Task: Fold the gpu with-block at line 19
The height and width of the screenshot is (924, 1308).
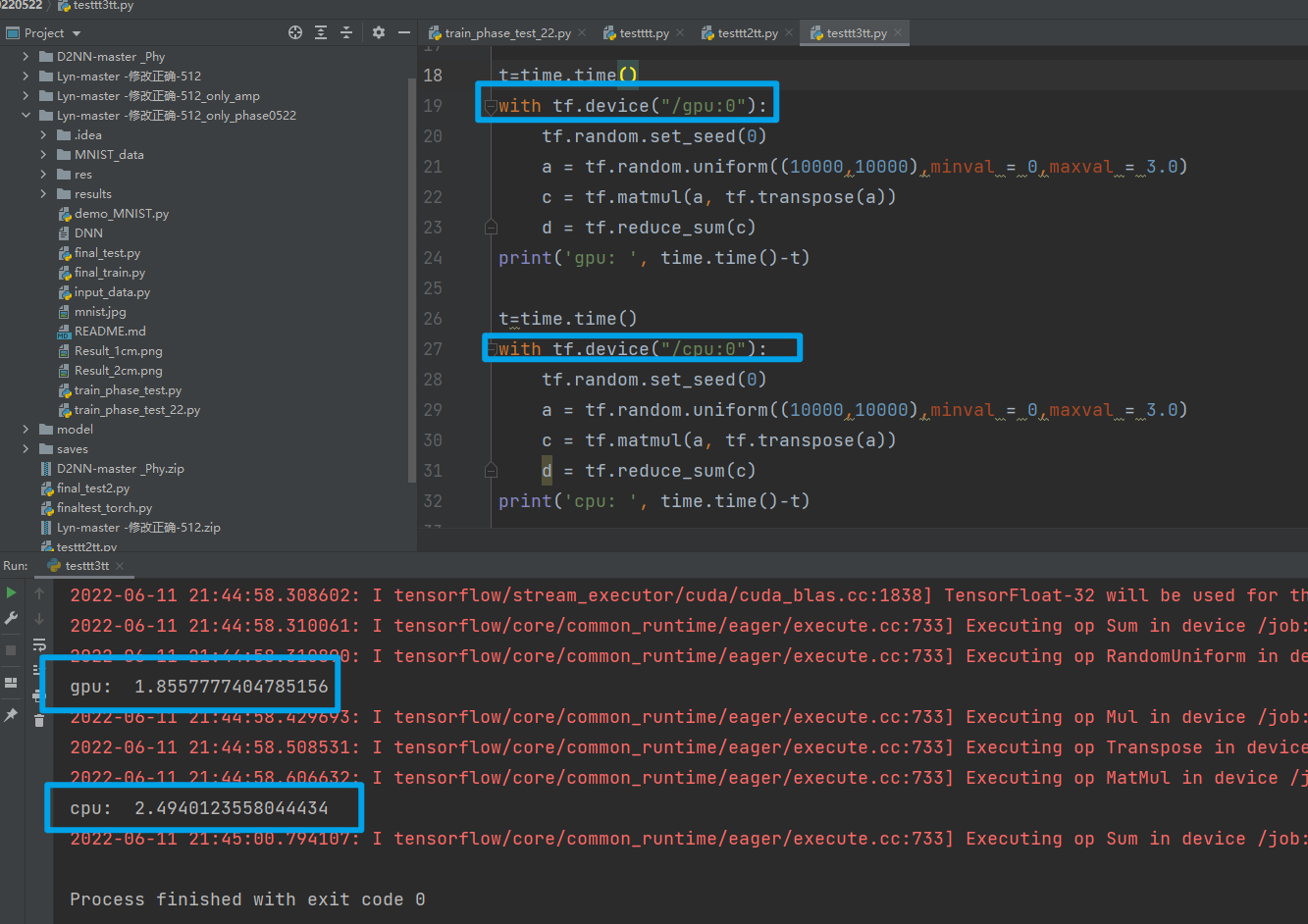Action: (491, 106)
